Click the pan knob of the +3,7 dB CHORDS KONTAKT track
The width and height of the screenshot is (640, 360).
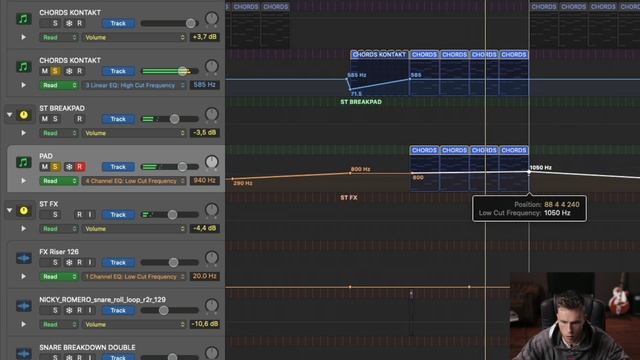pyautogui.click(x=211, y=18)
